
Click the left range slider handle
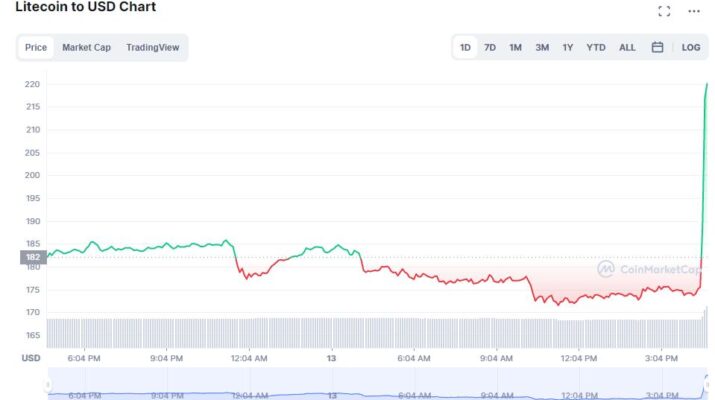[47, 384]
